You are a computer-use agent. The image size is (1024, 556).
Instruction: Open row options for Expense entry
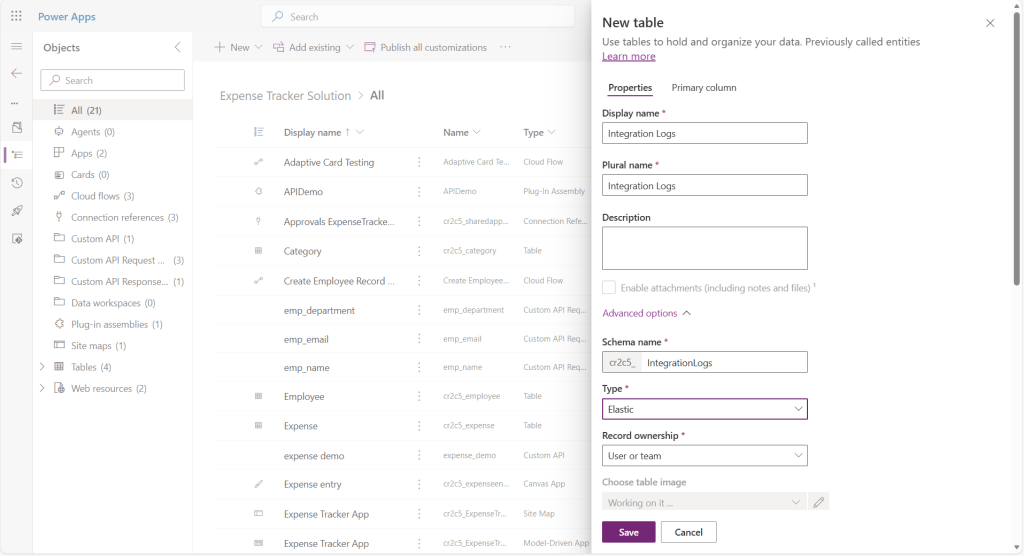419,484
